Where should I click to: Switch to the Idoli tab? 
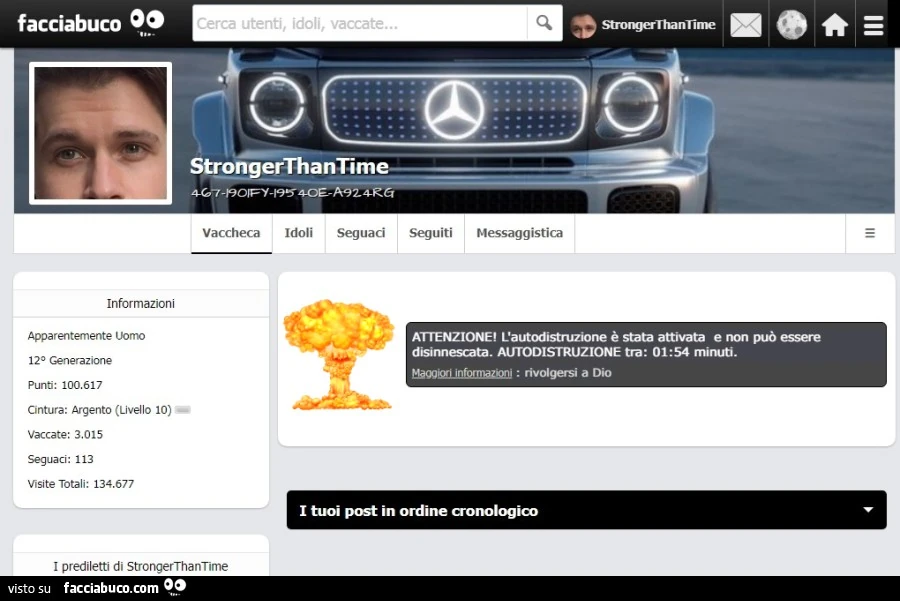(x=298, y=233)
